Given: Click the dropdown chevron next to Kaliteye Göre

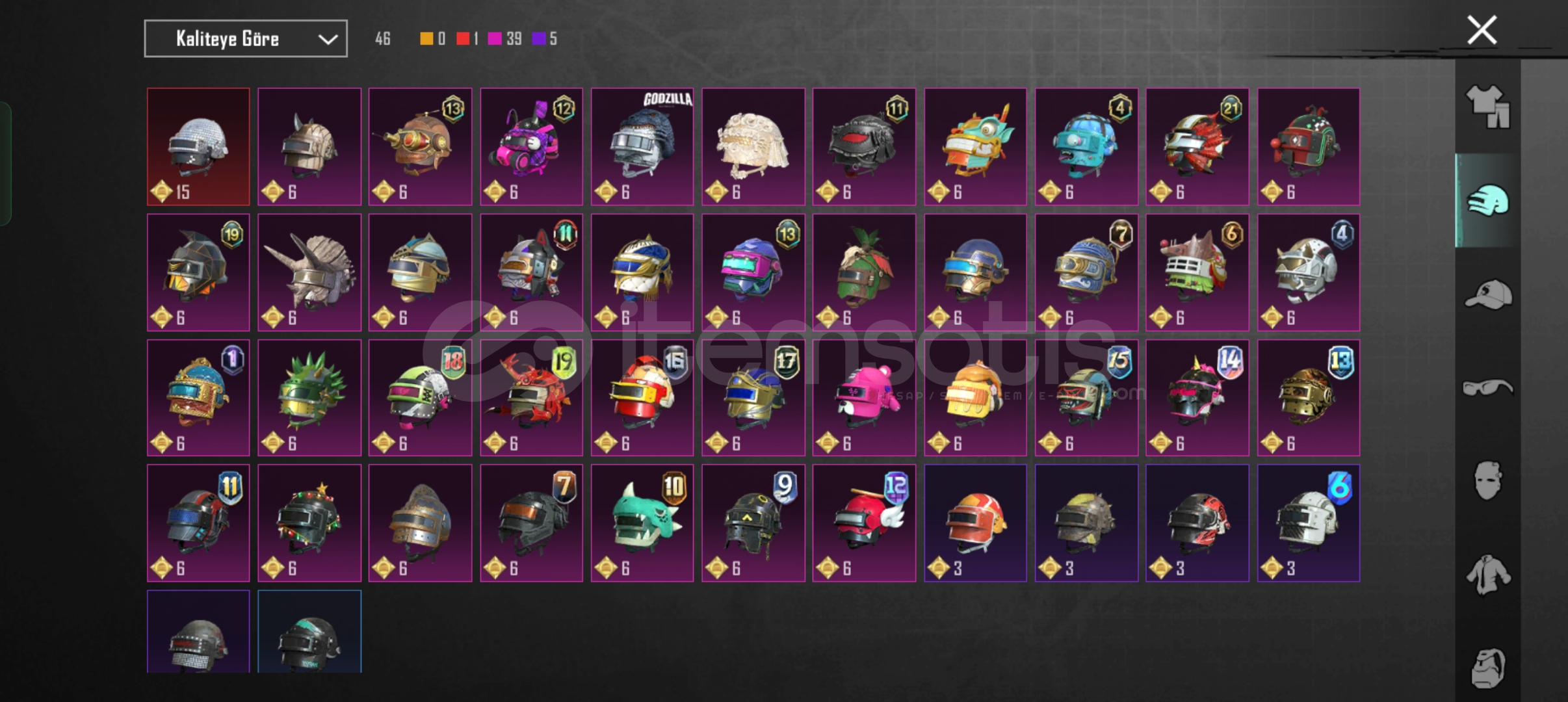Looking at the screenshot, I should click(328, 40).
